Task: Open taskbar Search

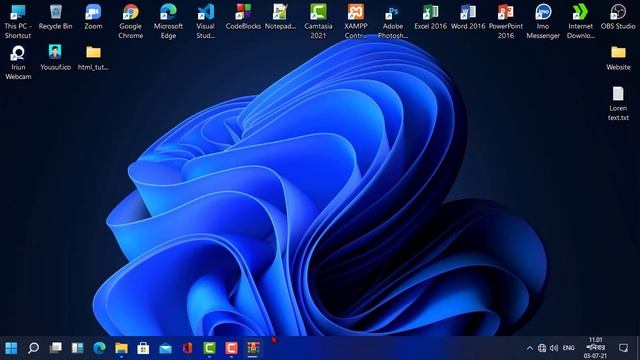Action: click(x=33, y=348)
